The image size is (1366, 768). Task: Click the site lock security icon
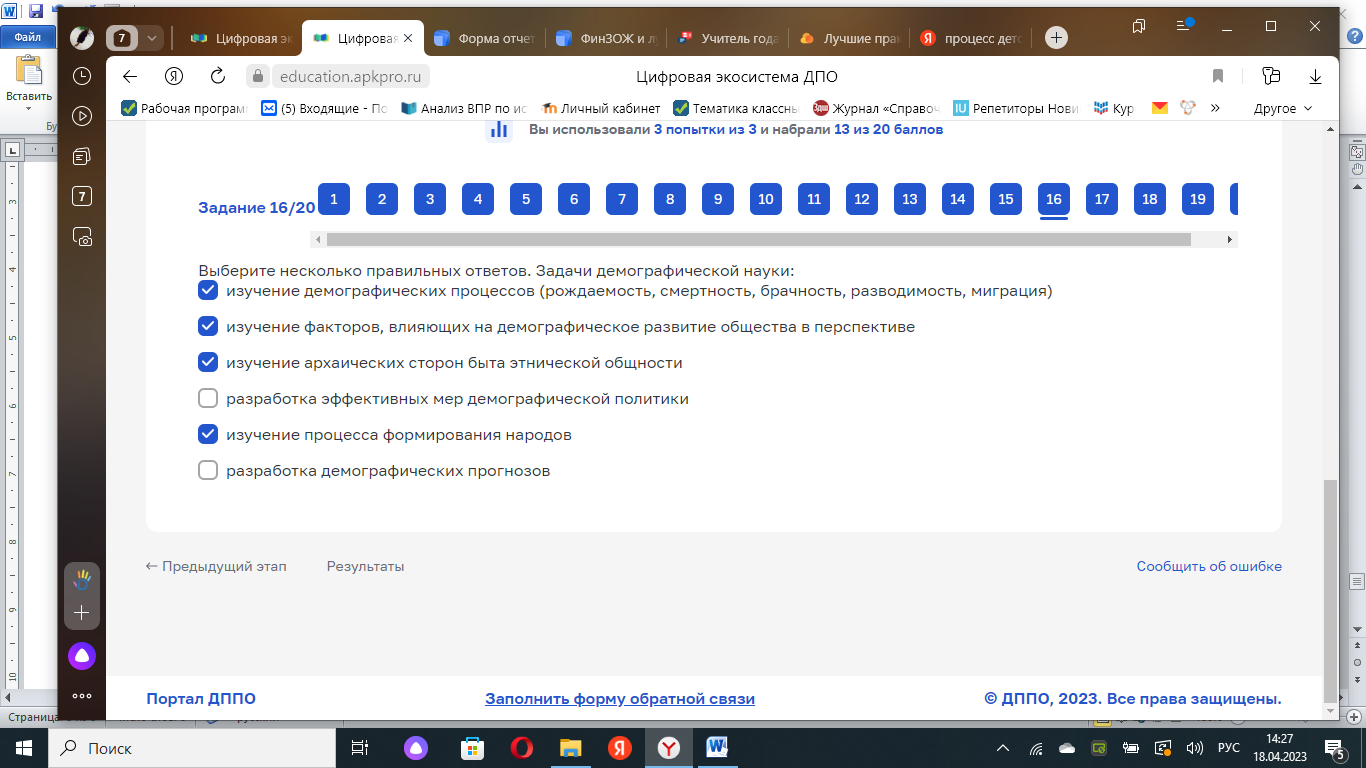[x=259, y=76]
